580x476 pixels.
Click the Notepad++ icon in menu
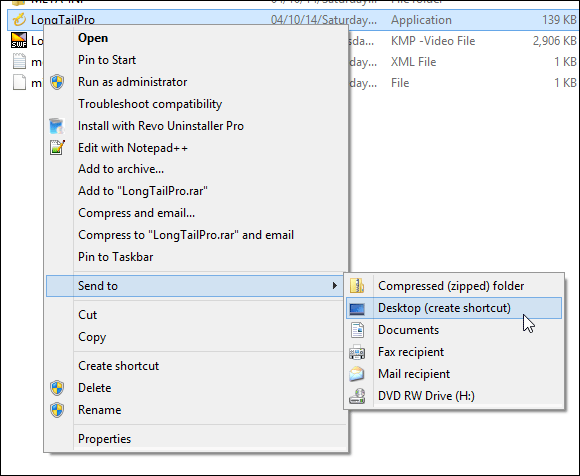57,148
